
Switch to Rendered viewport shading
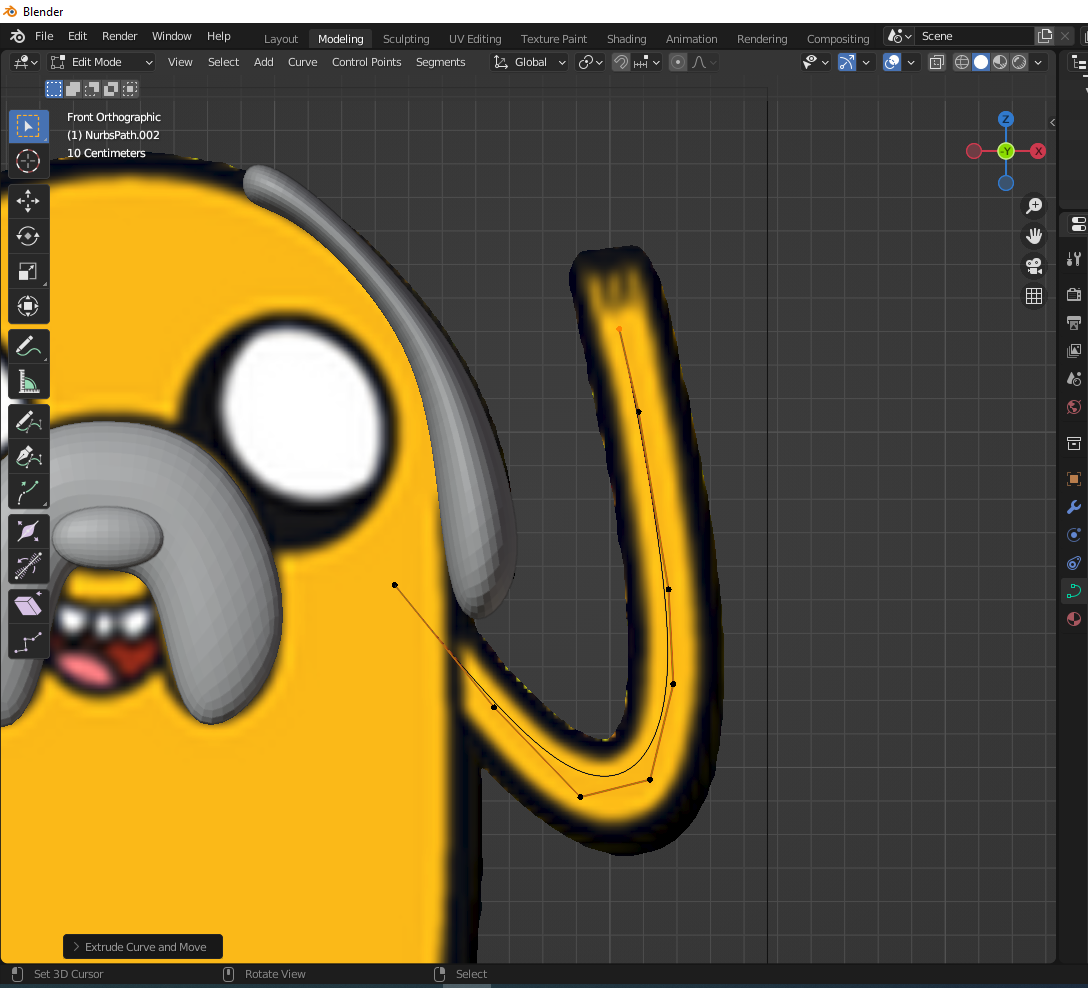1019,62
